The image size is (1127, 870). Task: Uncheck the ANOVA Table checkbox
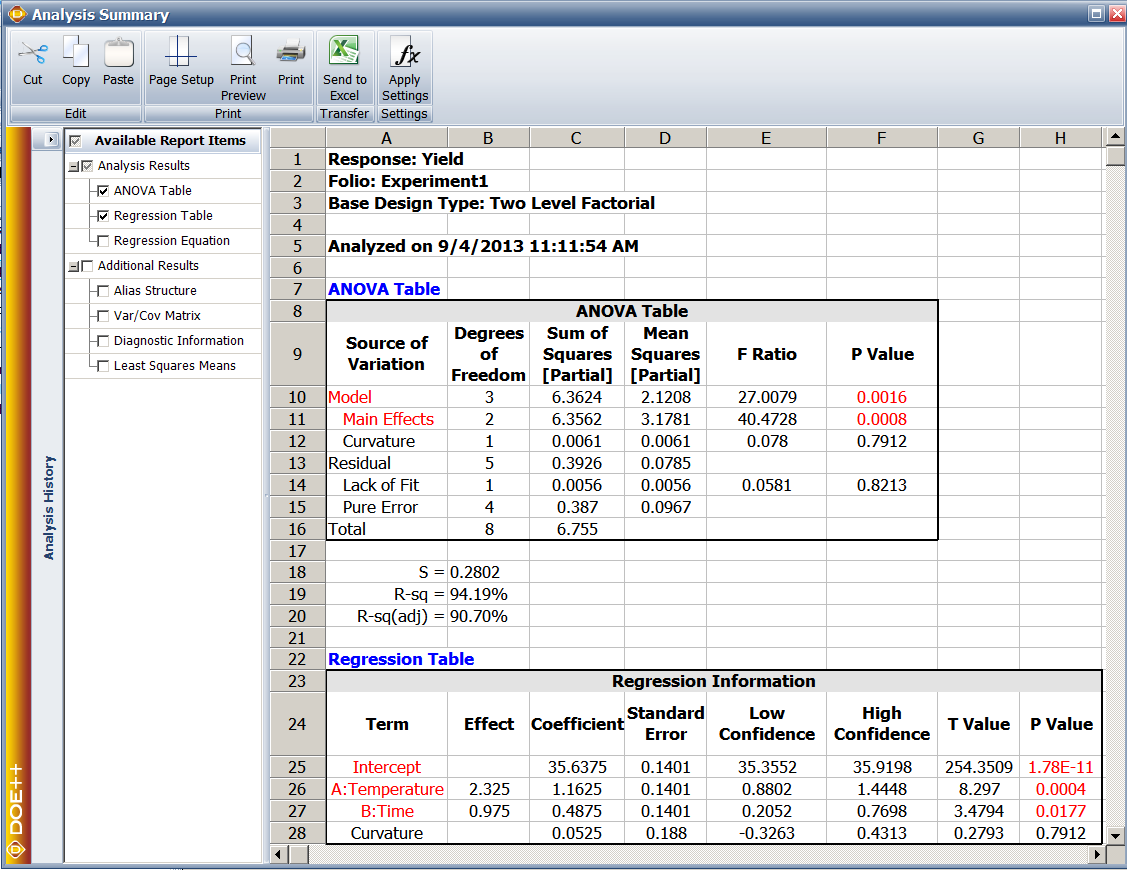point(103,191)
